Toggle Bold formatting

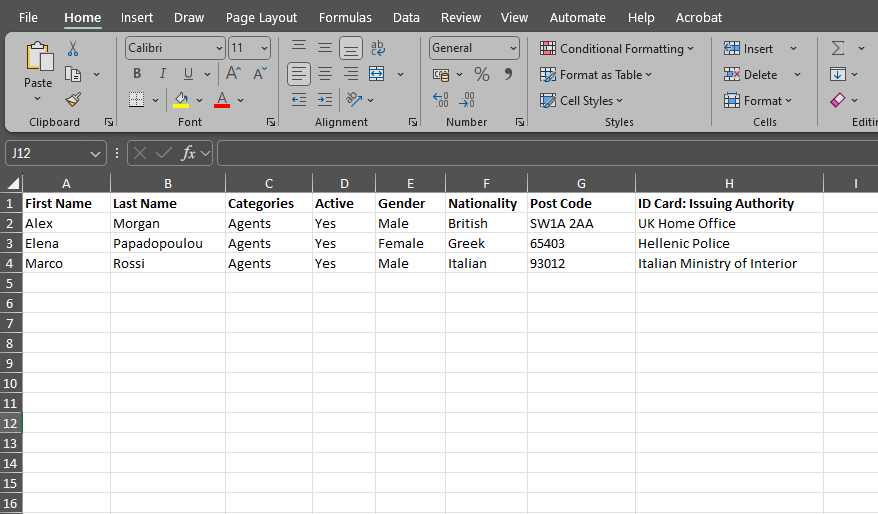(x=137, y=74)
